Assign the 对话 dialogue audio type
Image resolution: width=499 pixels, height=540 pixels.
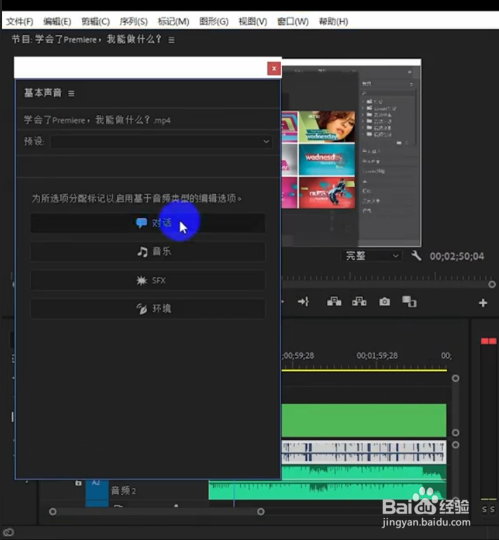(148, 223)
